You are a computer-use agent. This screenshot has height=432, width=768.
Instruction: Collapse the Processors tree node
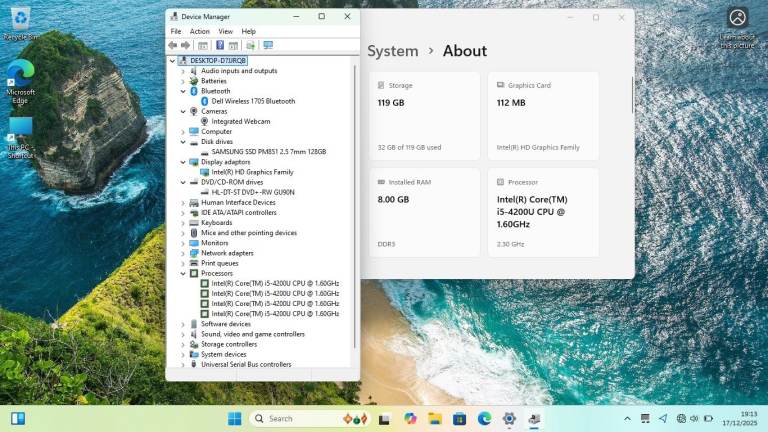(183, 273)
